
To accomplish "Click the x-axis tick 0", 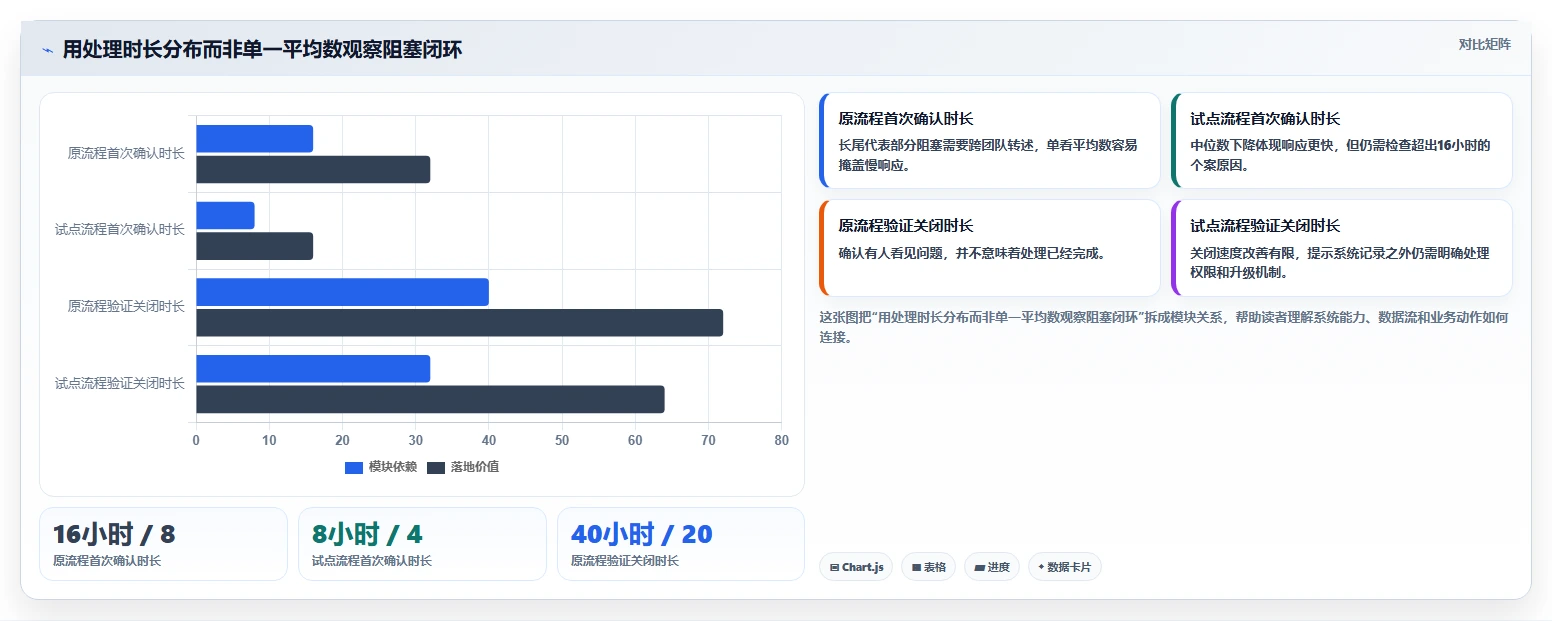I will pos(196,440).
